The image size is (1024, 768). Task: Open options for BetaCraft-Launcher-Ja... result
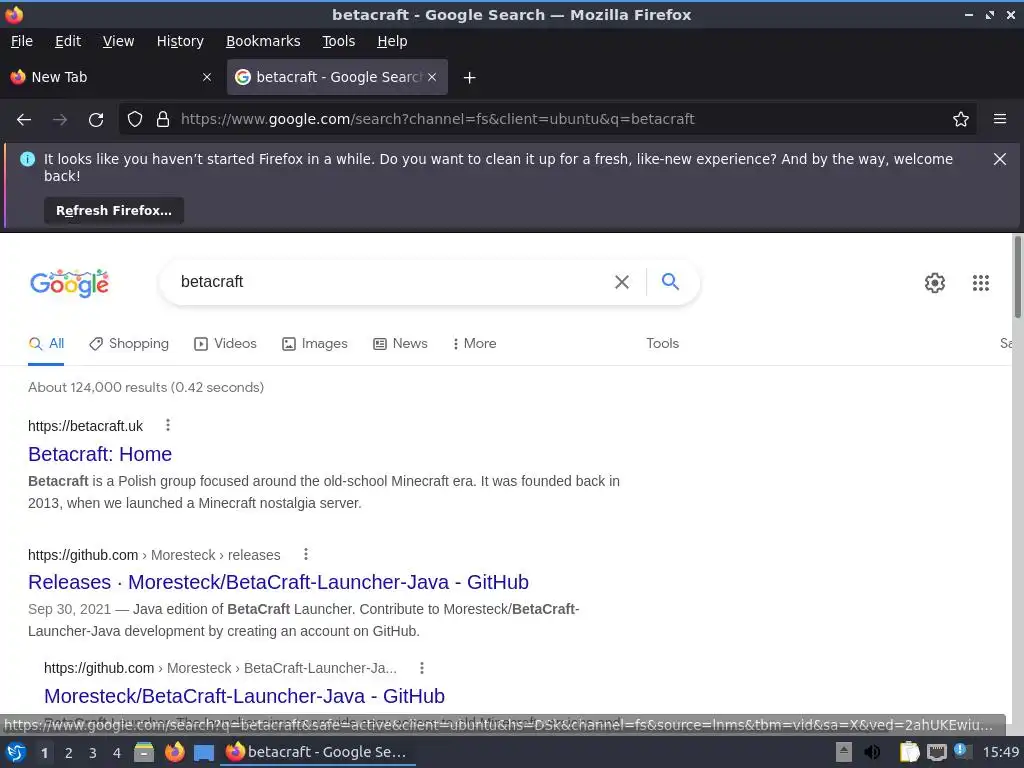tap(422, 667)
